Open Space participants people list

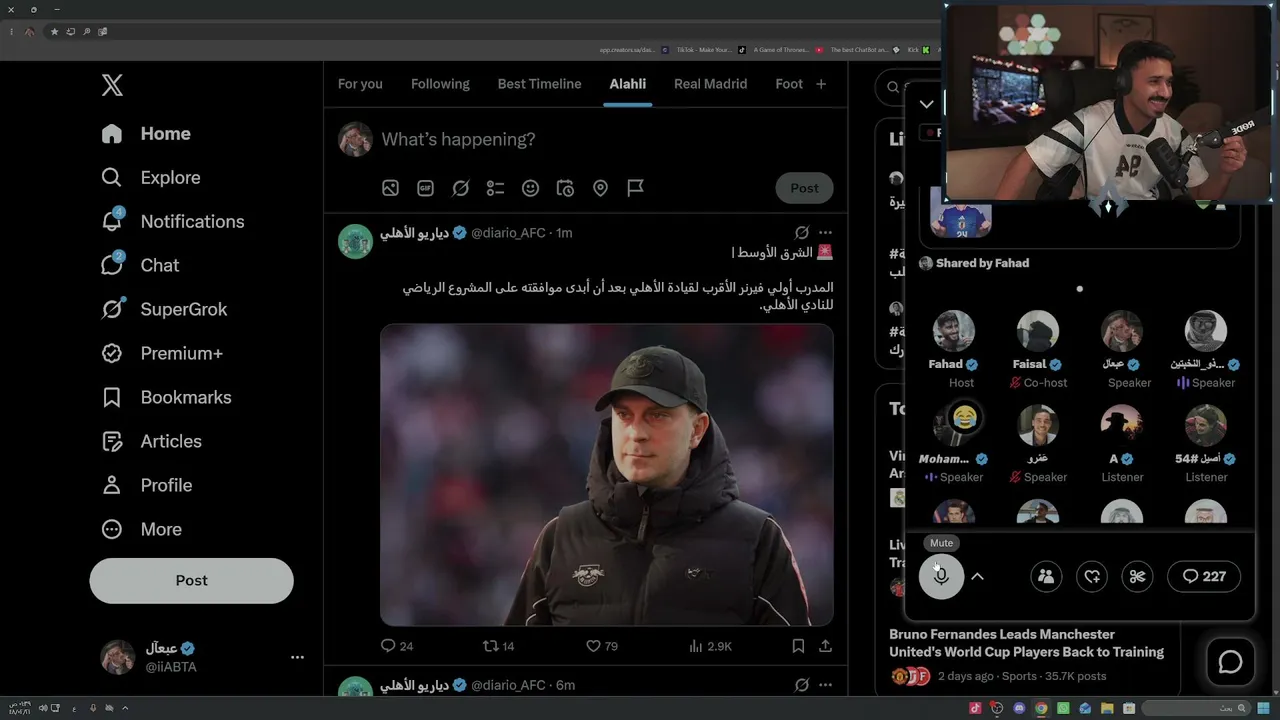(x=1046, y=576)
